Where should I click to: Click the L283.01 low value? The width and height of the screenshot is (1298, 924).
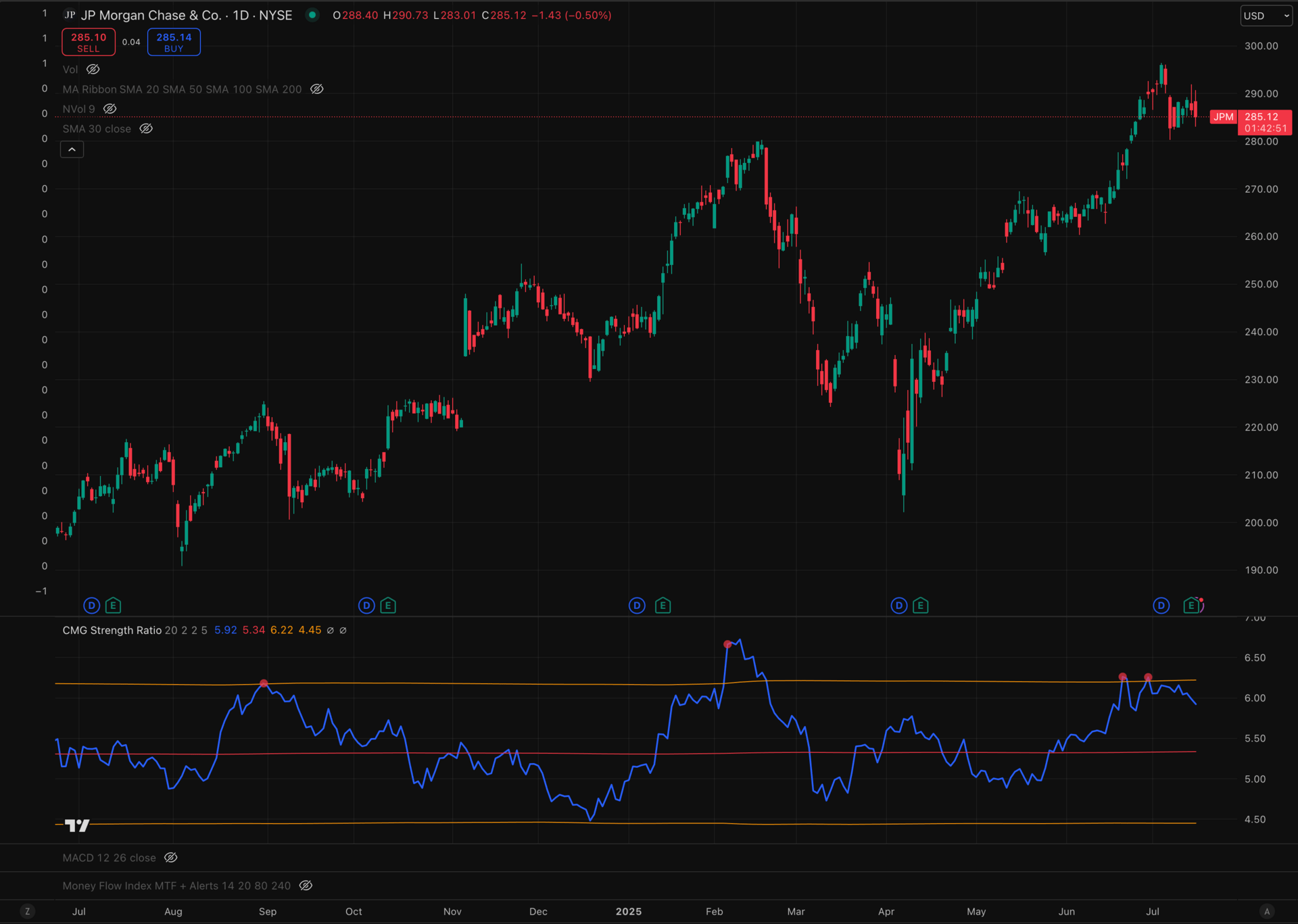tap(455, 16)
